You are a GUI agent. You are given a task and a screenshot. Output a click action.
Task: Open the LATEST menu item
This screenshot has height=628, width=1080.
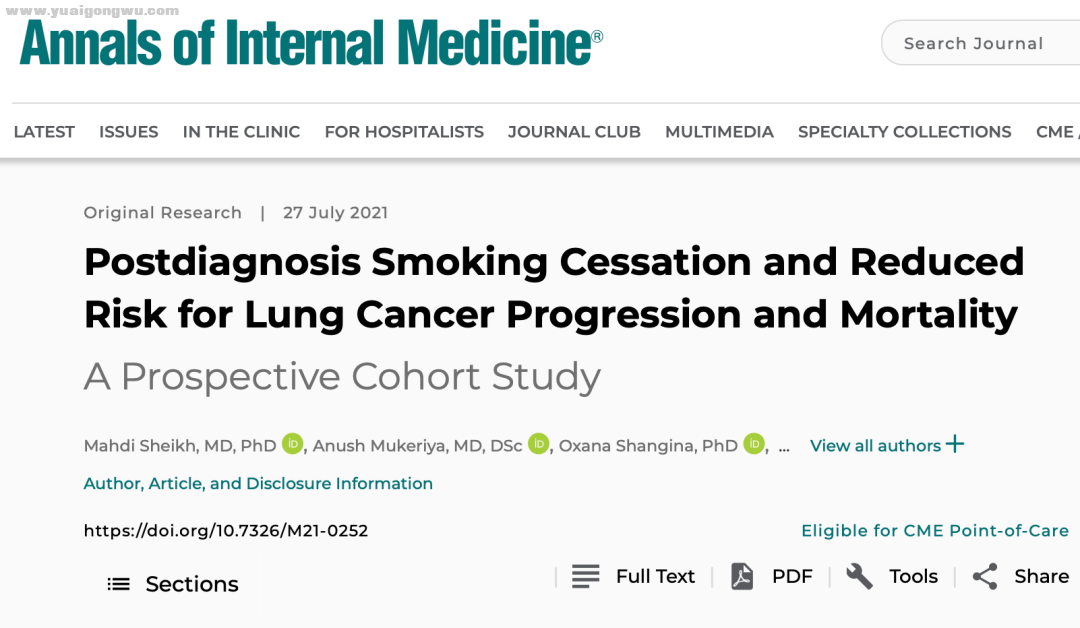click(44, 132)
